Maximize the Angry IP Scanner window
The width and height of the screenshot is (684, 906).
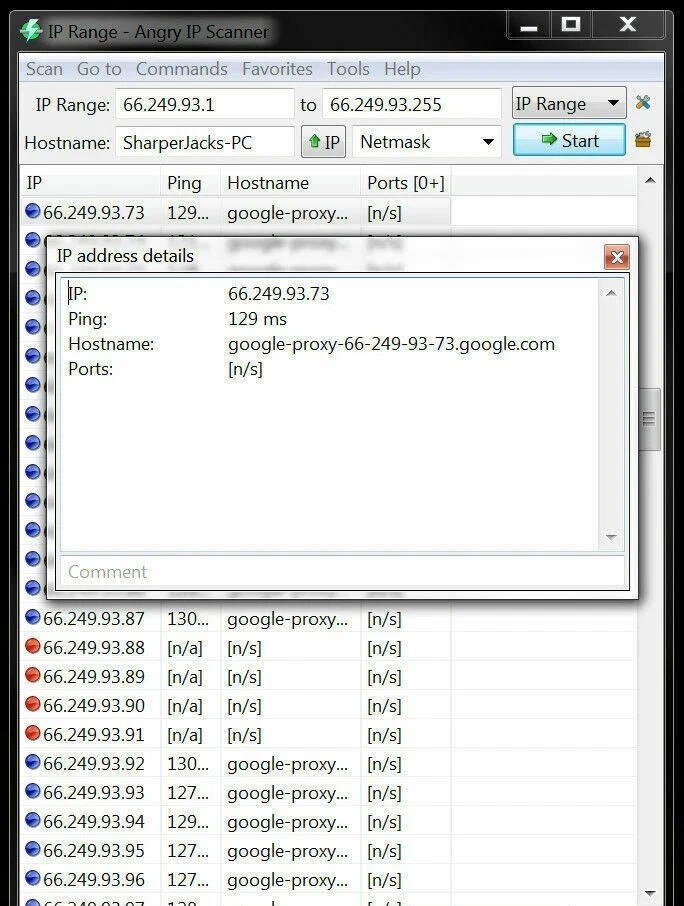[x=571, y=25]
